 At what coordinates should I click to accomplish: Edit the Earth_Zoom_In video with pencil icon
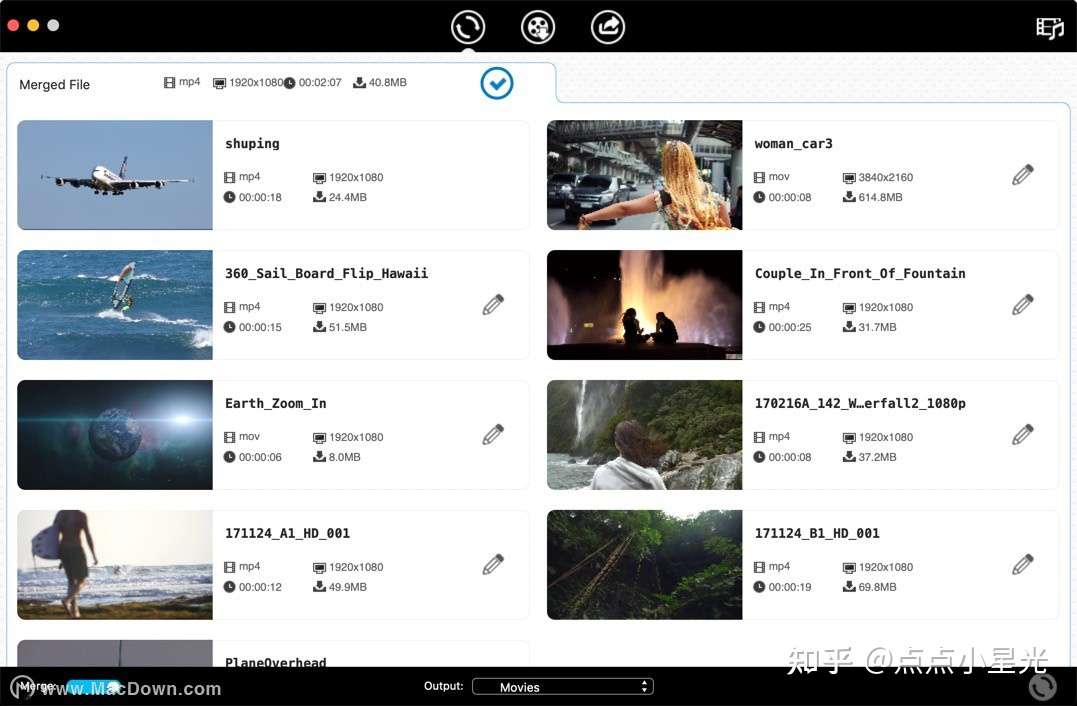(493, 435)
